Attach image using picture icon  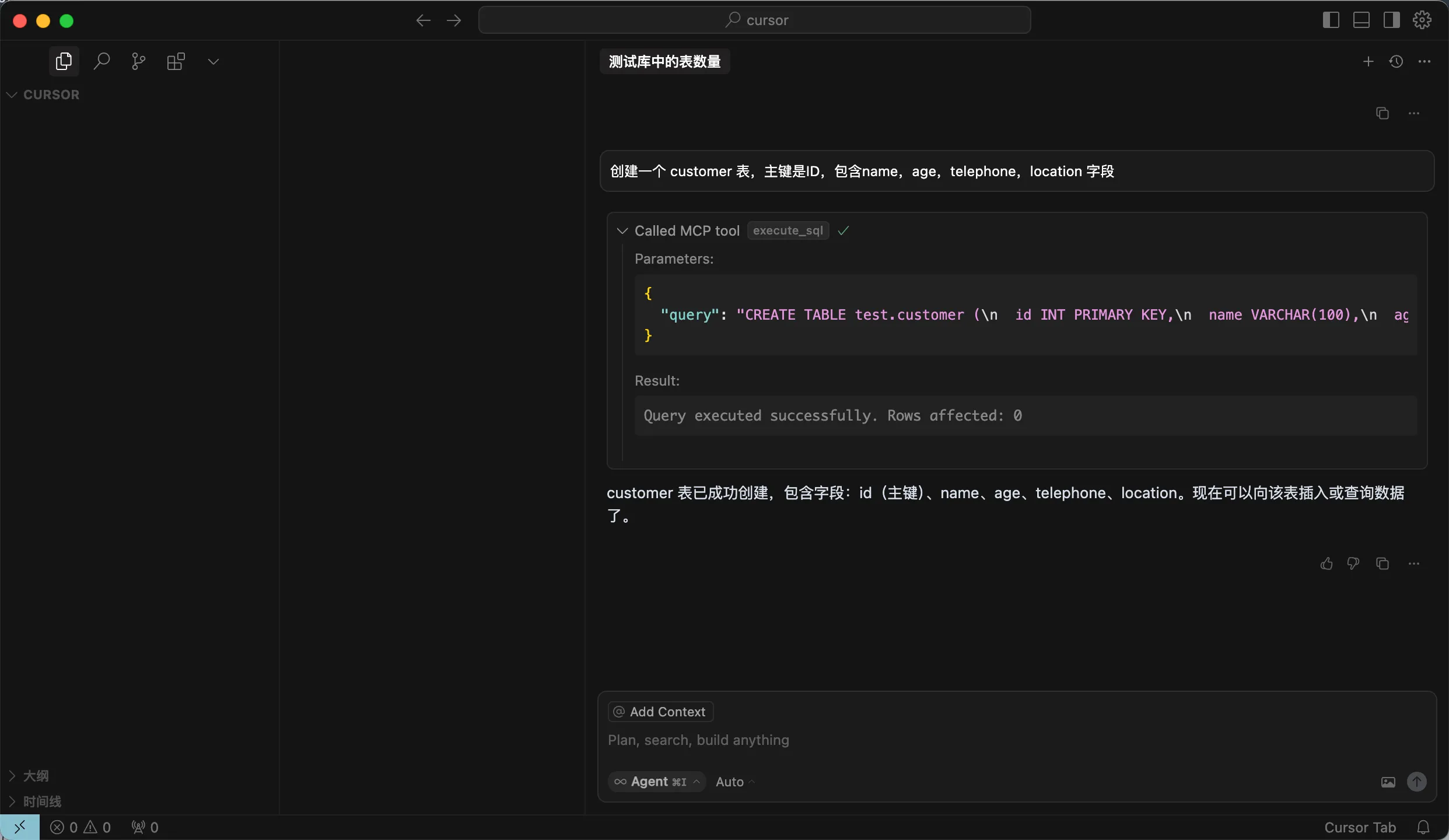pyautogui.click(x=1388, y=782)
